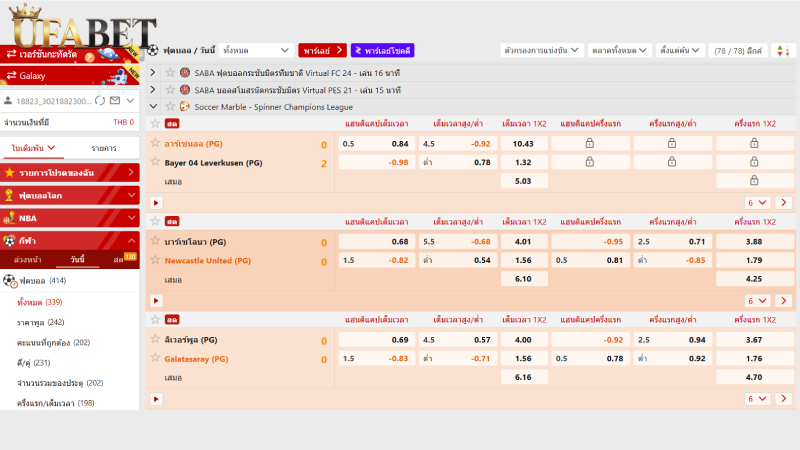This screenshot has height=450, width=800.
Task: Click the red-green sort arrows icon top right
Action: point(783,51)
